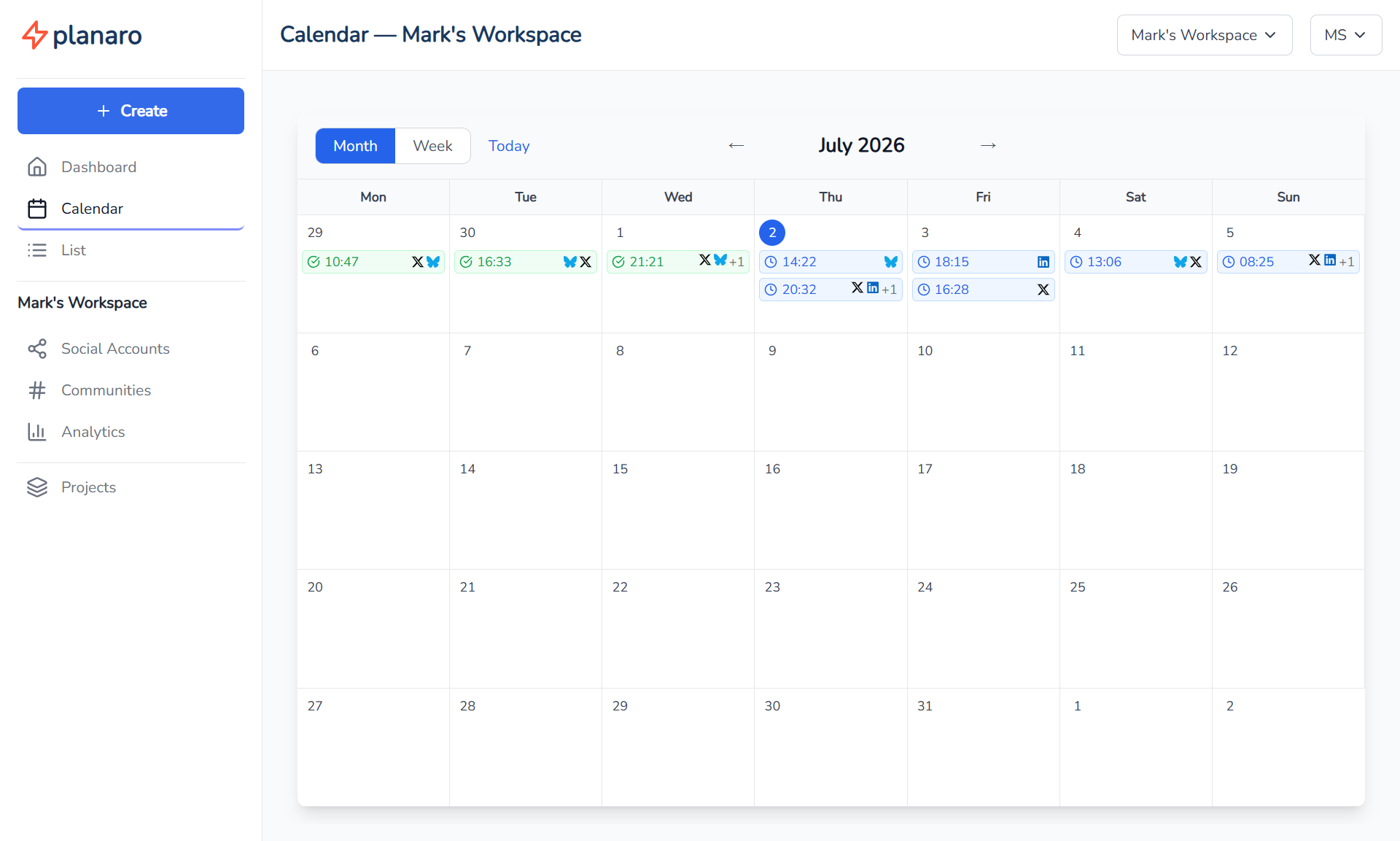
Task: Open the Communities hash icon
Action: pyautogui.click(x=37, y=390)
